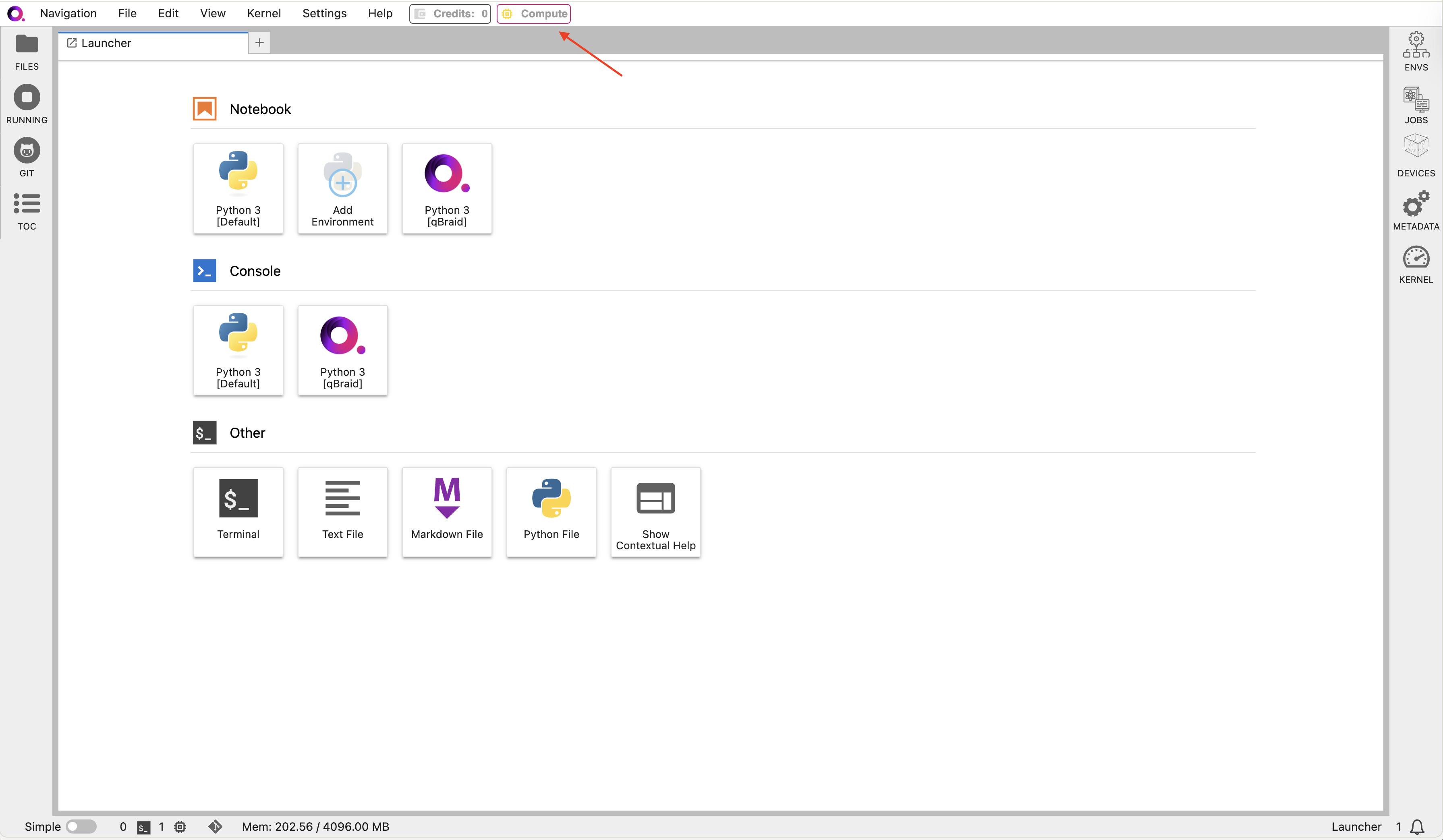Click the Compute button
The width and height of the screenshot is (1443, 840).
534,13
